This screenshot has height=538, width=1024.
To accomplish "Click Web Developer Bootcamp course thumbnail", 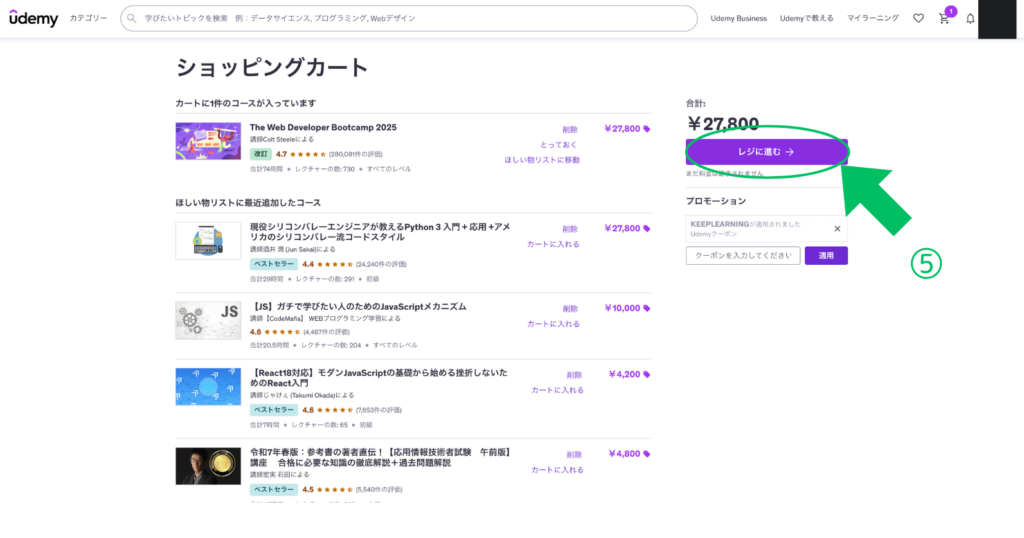I will click(x=208, y=141).
